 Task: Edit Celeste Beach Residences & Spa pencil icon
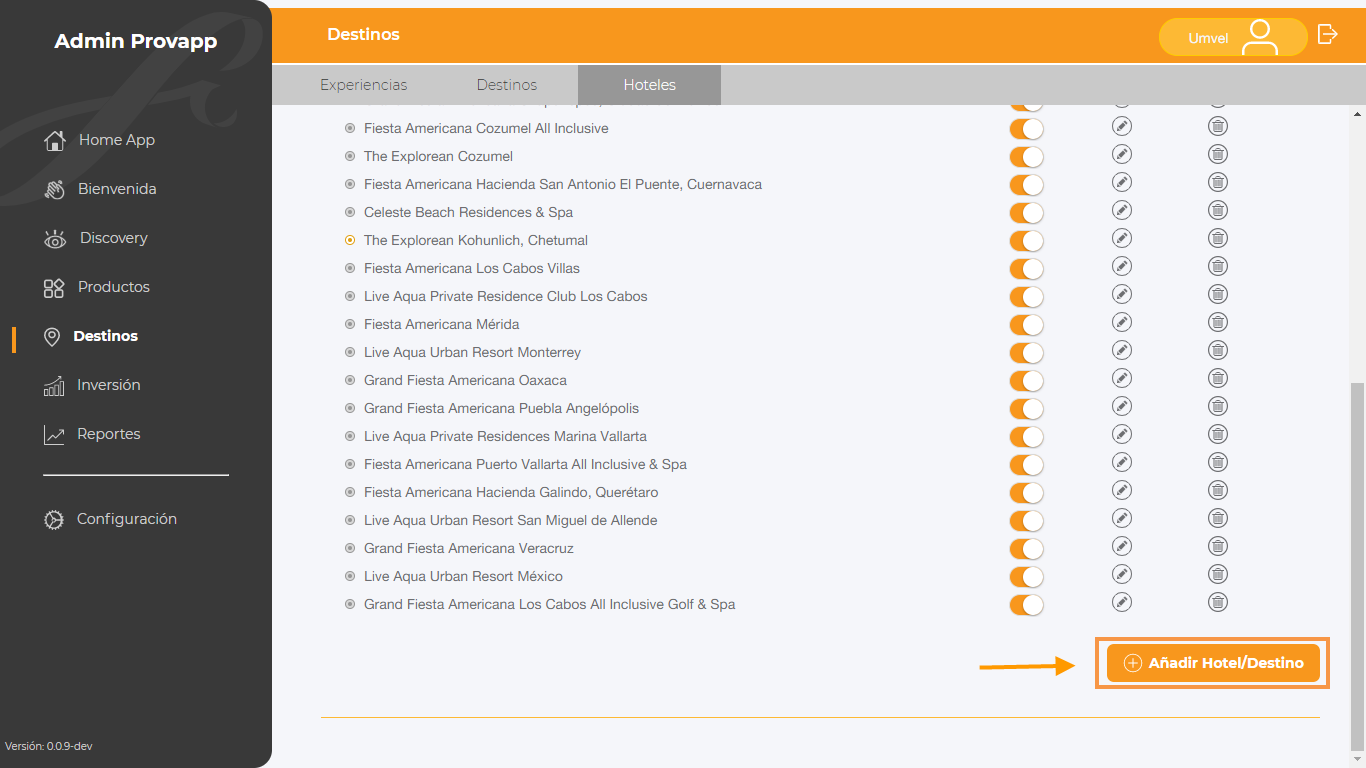pyautogui.click(x=1122, y=210)
